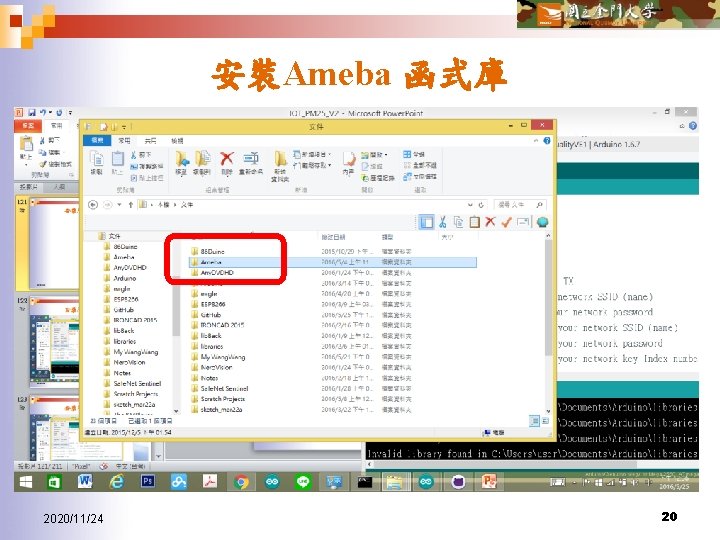Open the 新增項目 (New item) dropdown
720x540 pixels.
click(312, 154)
